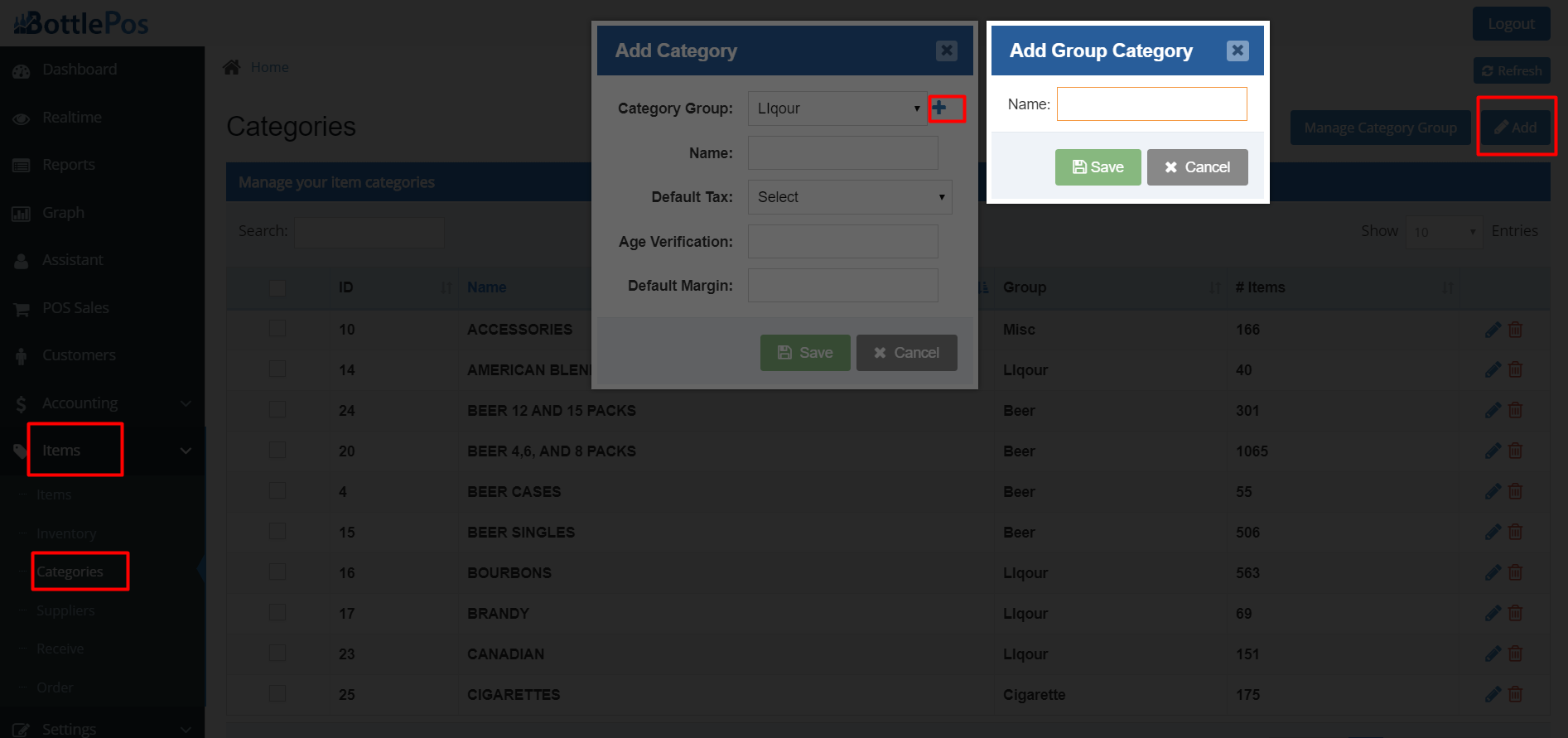Delete BRANDY with its trash icon
Image resolution: width=1568 pixels, height=738 pixels.
[x=1515, y=613]
